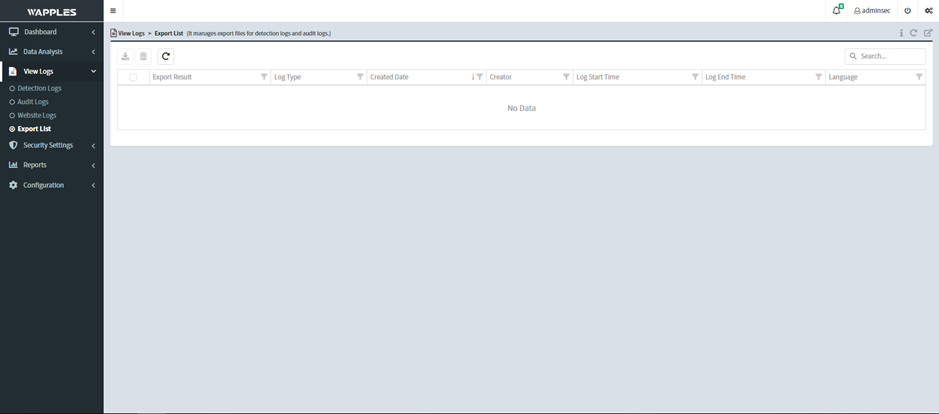Image resolution: width=939 pixels, height=414 pixels.
Task: Click the info icon in breadcrumb bar
Action: coord(900,33)
